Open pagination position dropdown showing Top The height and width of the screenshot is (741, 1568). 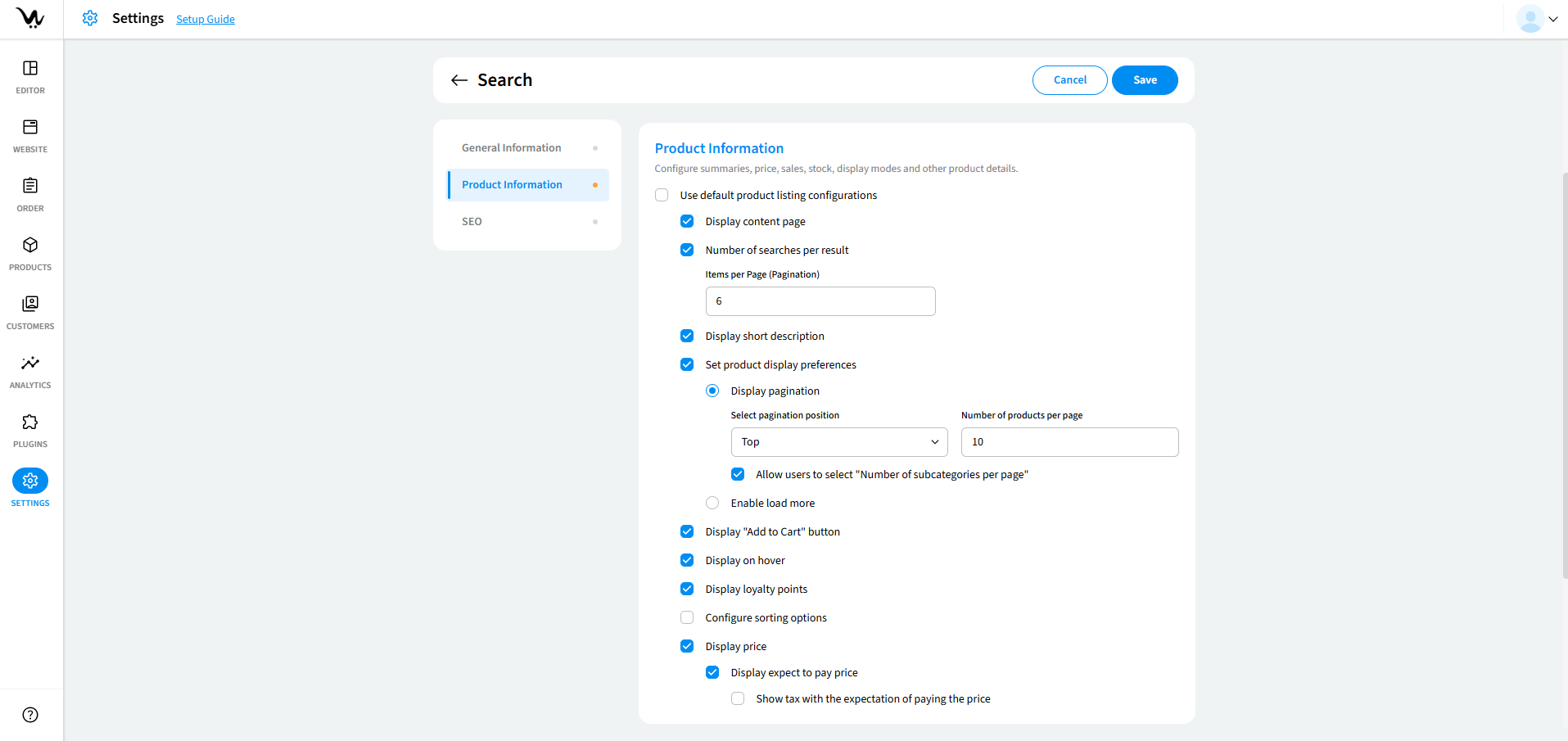(838, 442)
